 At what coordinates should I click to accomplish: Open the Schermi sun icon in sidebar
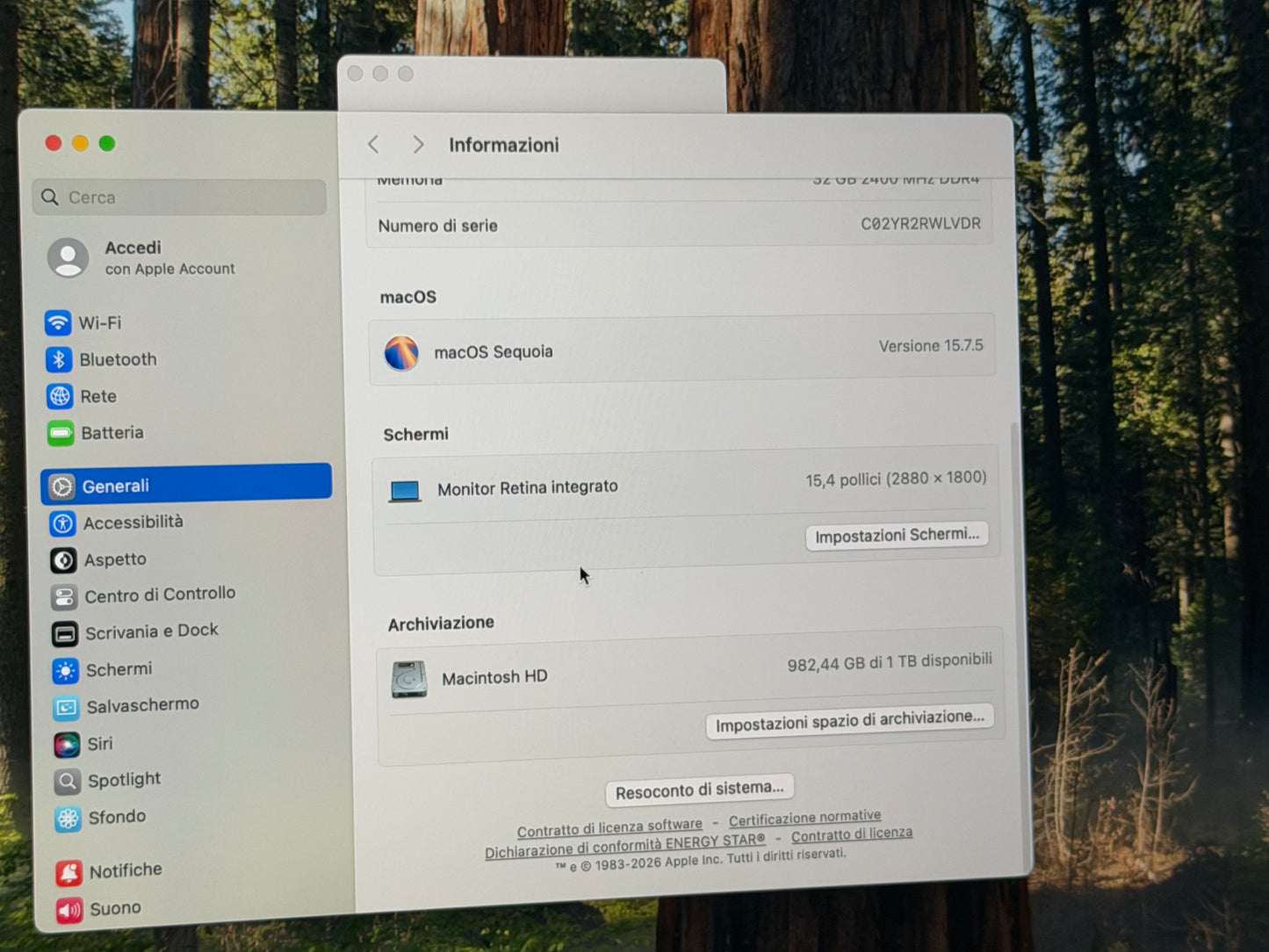[65, 671]
